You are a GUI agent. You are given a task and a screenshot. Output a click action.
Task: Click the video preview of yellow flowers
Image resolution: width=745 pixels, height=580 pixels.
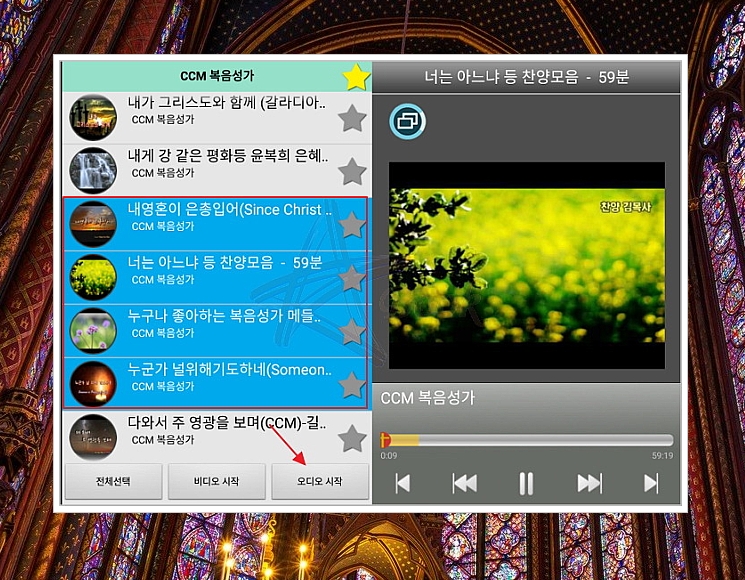(x=527, y=265)
